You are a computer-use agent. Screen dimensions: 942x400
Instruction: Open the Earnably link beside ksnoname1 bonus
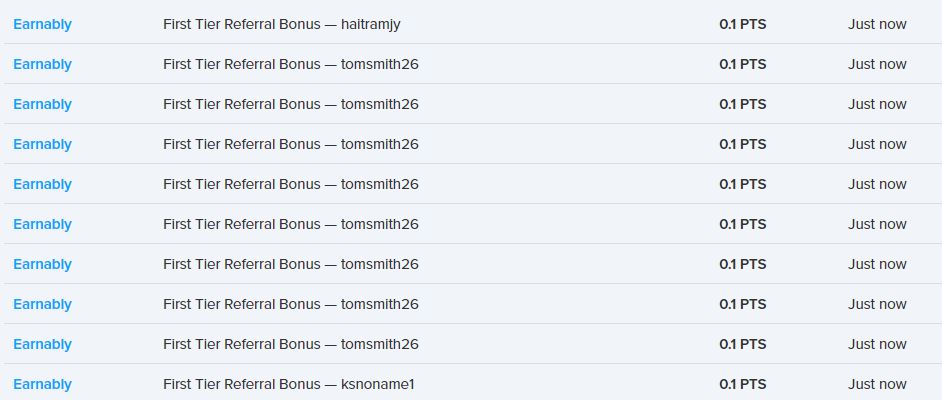[42, 384]
